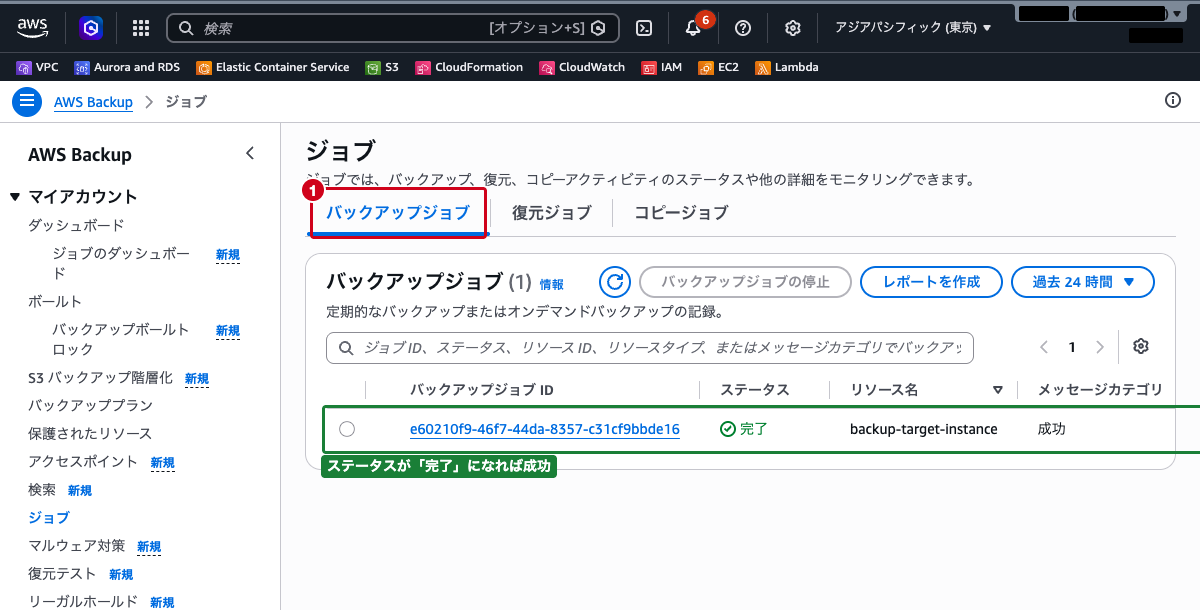Open 復元テスト in sidebar
1200x610 pixels.
point(62,573)
